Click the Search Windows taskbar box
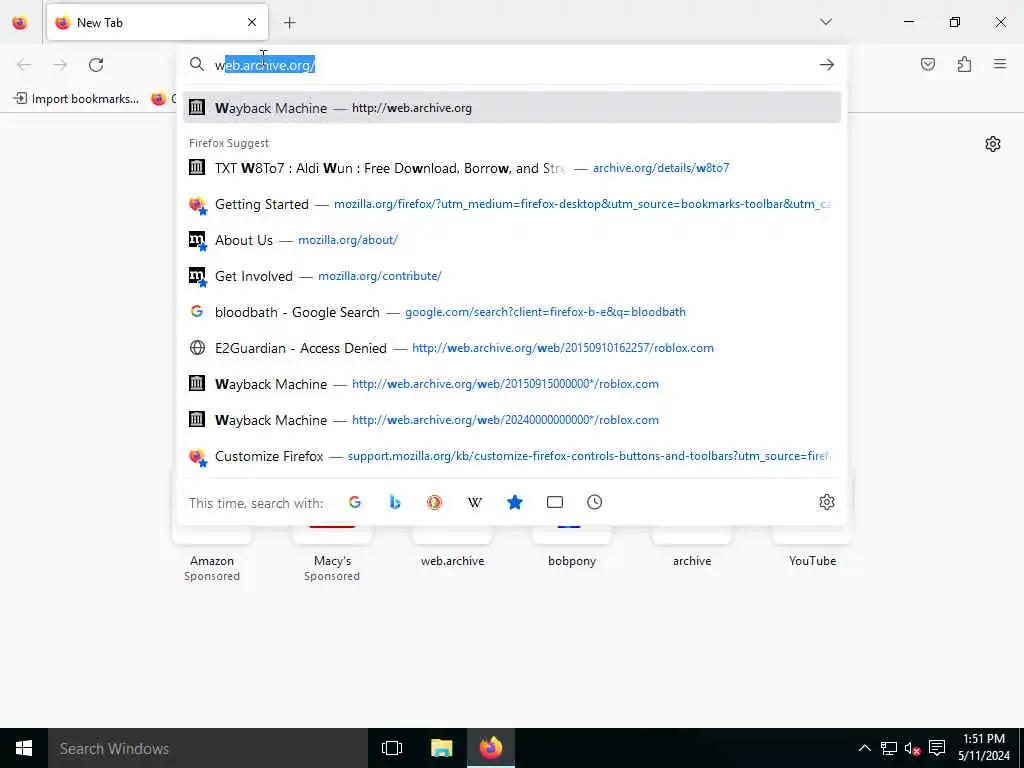Image resolution: width=1024 pixels, height=768 pixels. pyautogui.click(x=208, y=748)
